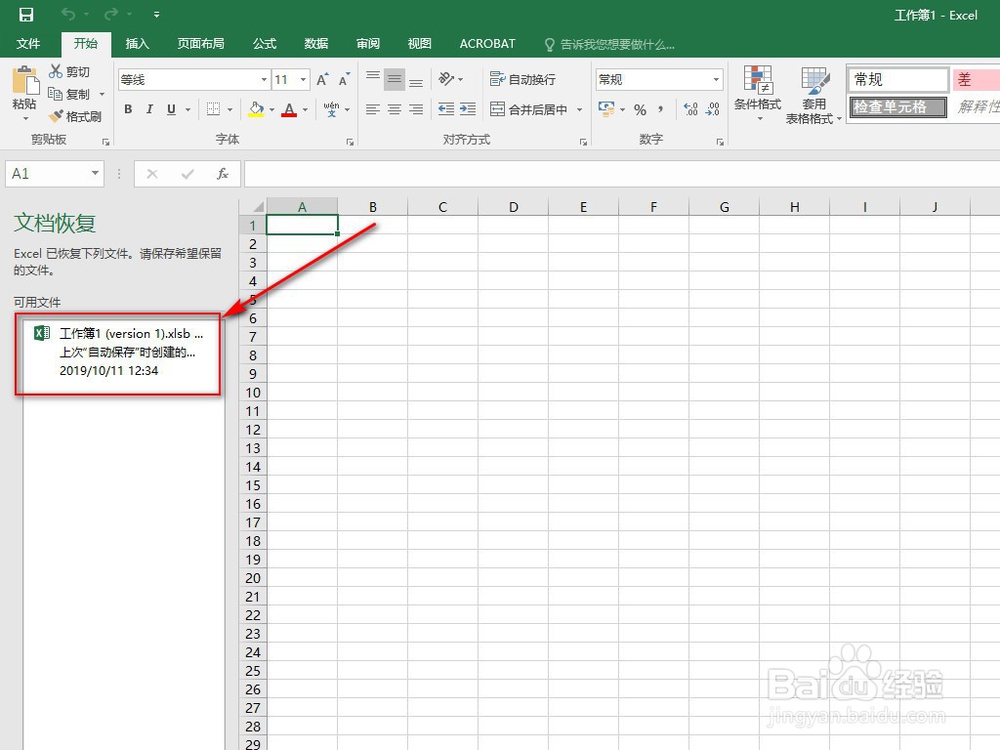Open the font color dropdown arrow

coord(305,110)
